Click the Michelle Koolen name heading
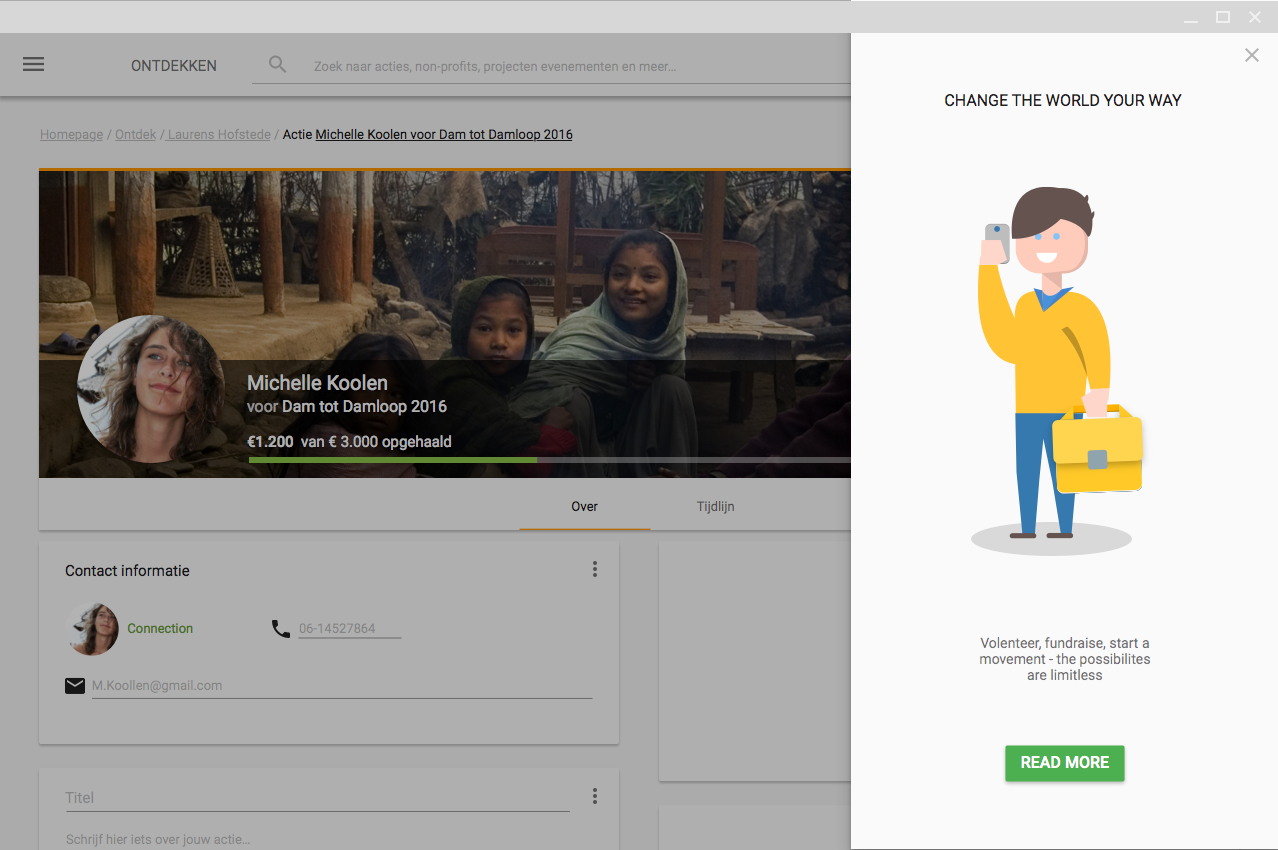 click(x=317, y=383)
